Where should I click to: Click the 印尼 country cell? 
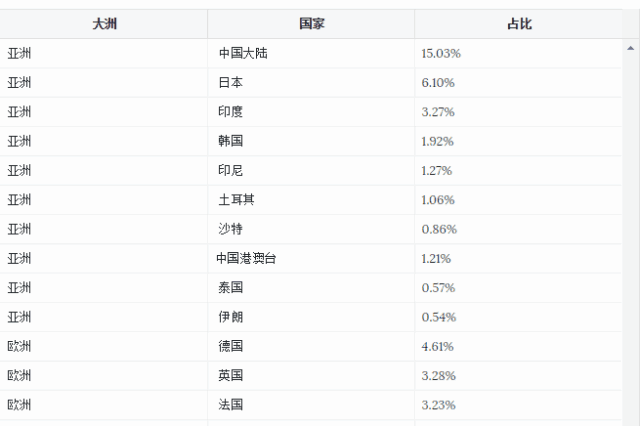pyautogui.click(x=231, y=171)
